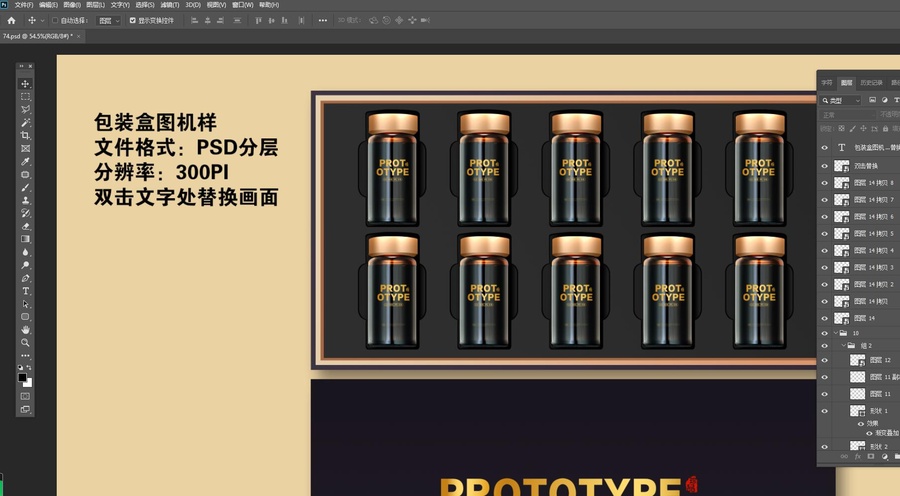Swap foreground and background colors

[x=29, y=367]
